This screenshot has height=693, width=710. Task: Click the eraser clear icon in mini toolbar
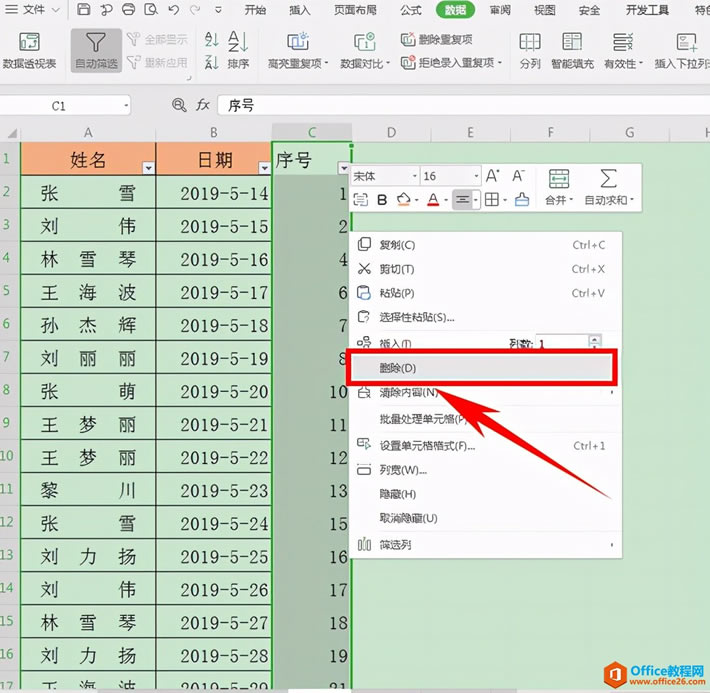tap(522, 200)
